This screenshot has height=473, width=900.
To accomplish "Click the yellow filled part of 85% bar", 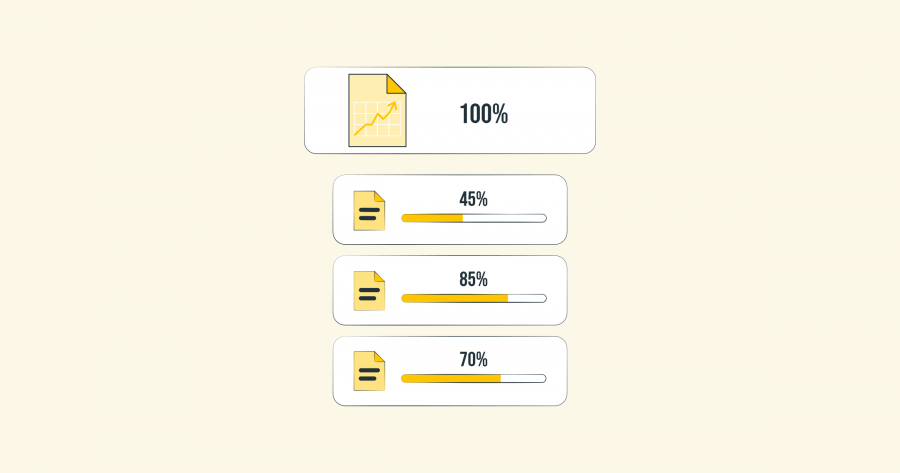I will pyautogui.click(x=455, y=298).
